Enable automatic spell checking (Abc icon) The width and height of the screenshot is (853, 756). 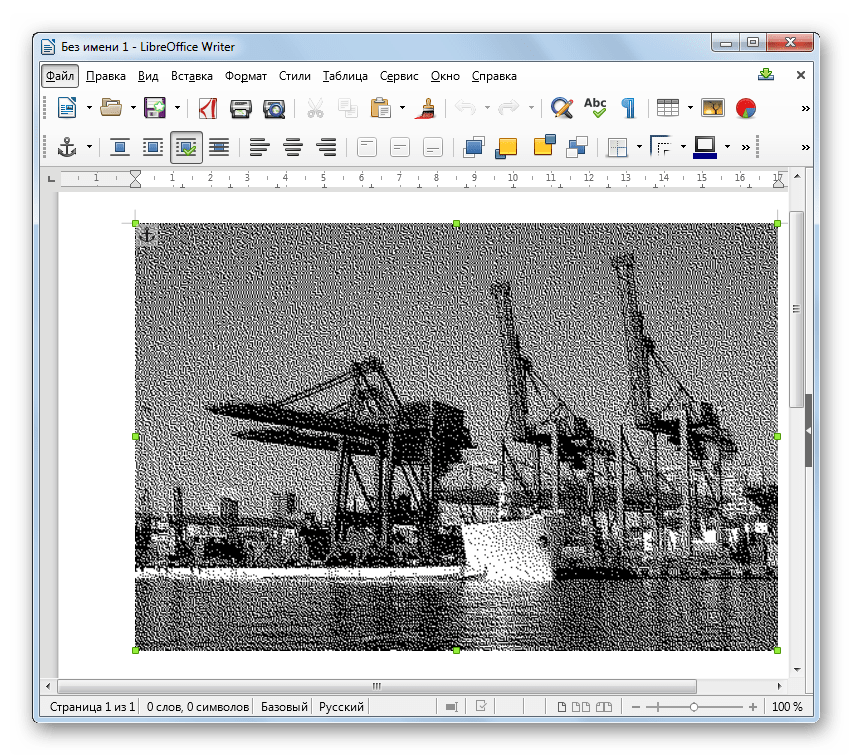tap(595, 108)
